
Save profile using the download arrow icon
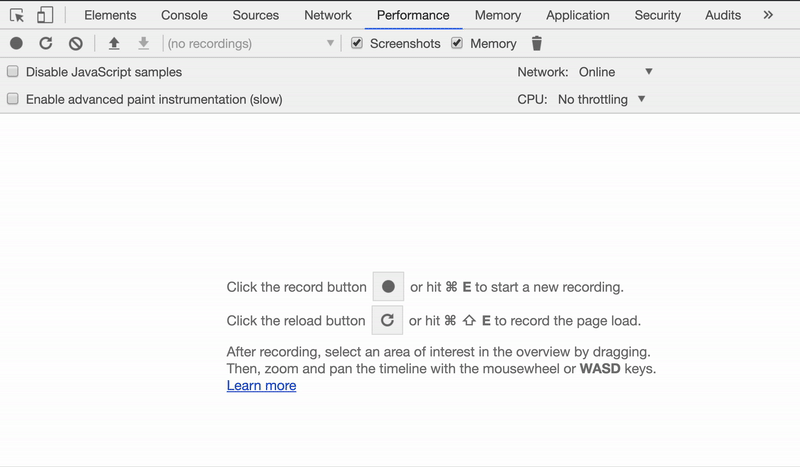143,43
